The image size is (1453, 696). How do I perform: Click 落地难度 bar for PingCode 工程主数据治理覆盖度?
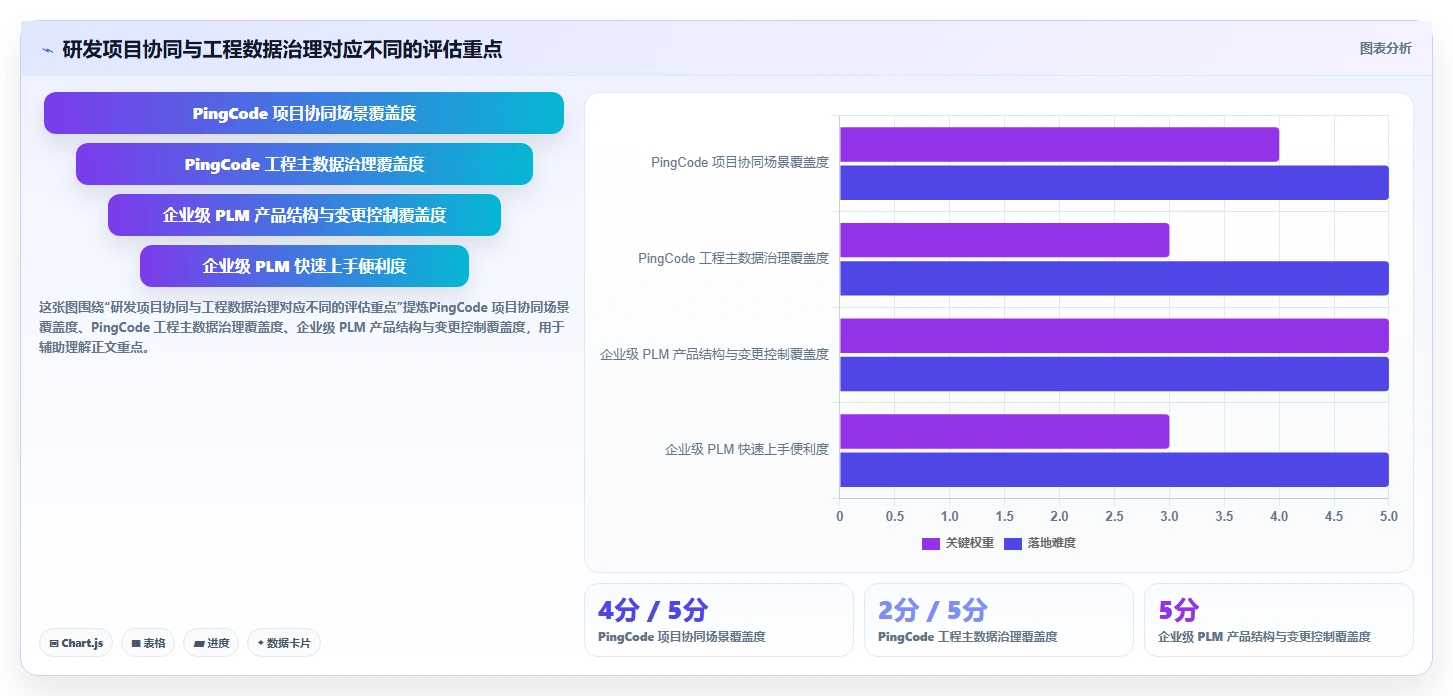click(1114, 278)
